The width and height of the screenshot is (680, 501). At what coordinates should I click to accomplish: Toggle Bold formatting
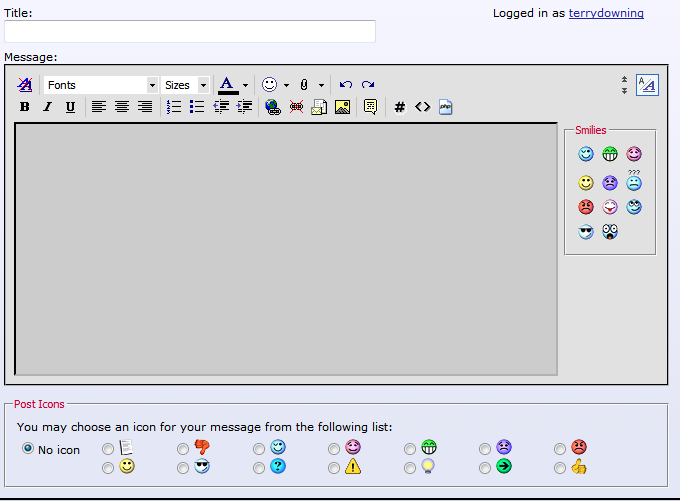tap(25, 107)
